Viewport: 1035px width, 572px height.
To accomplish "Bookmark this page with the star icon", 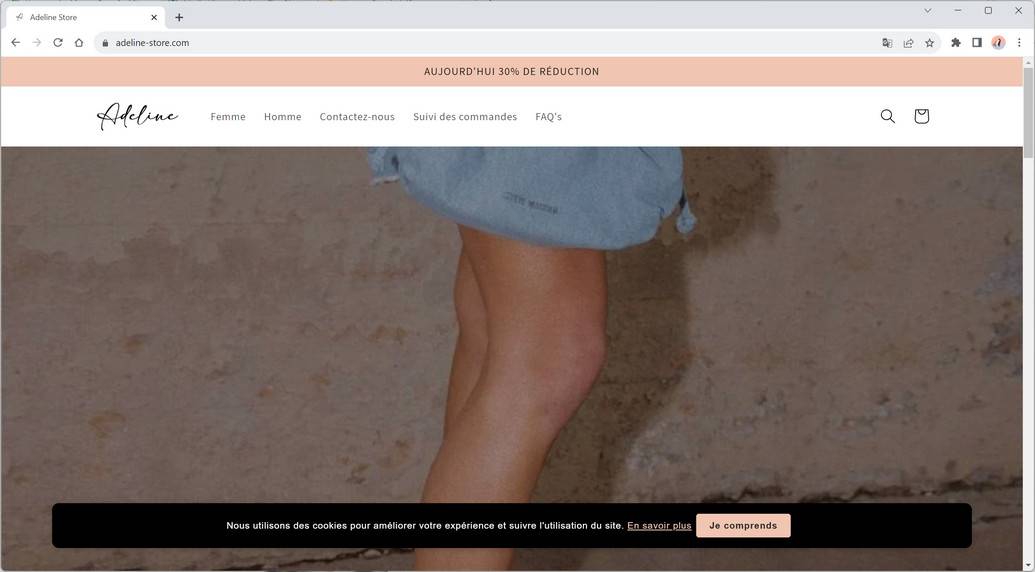I will (929, 43).
